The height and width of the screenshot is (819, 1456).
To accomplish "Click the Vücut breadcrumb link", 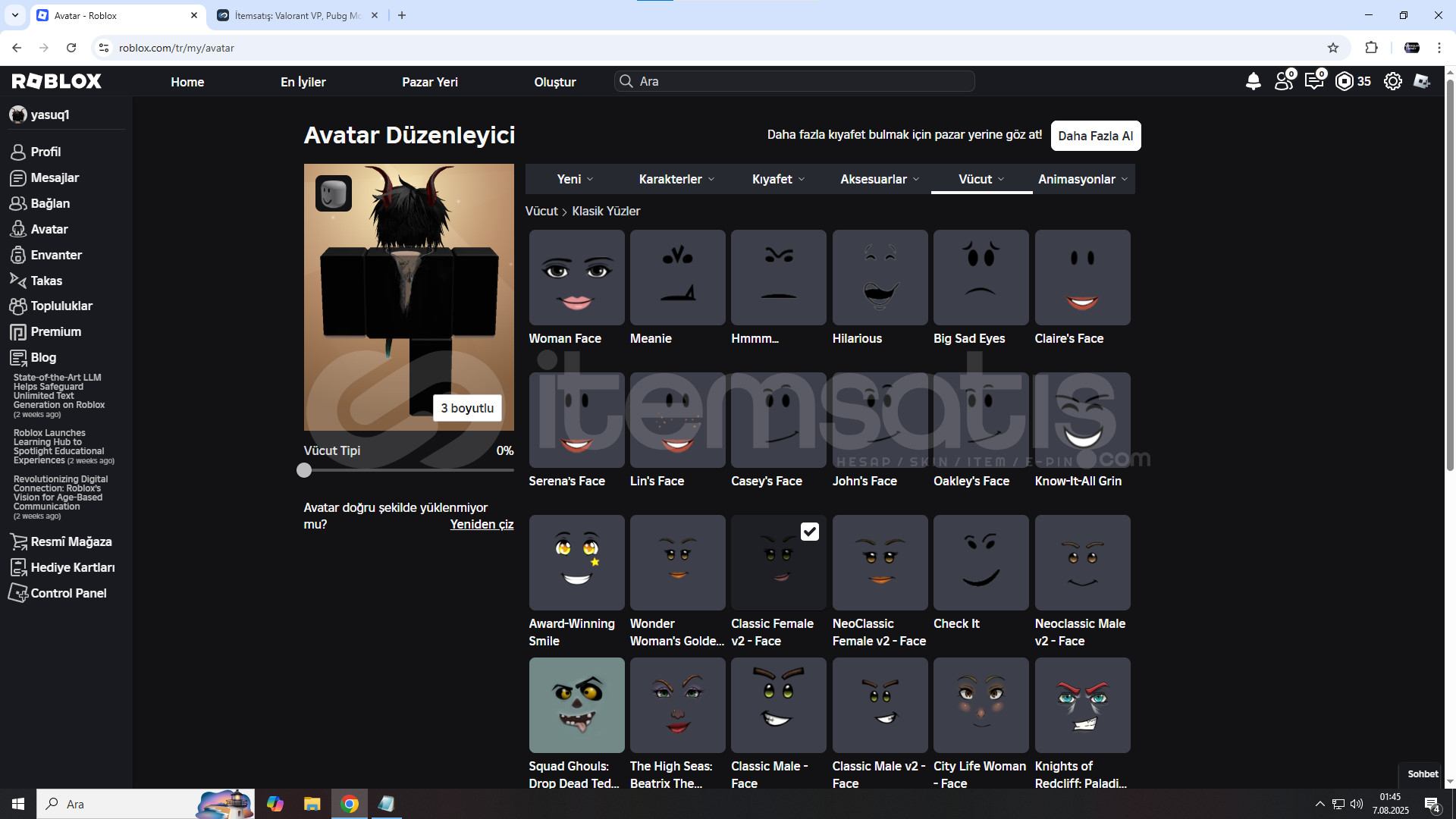I will (x=541, y=211).
